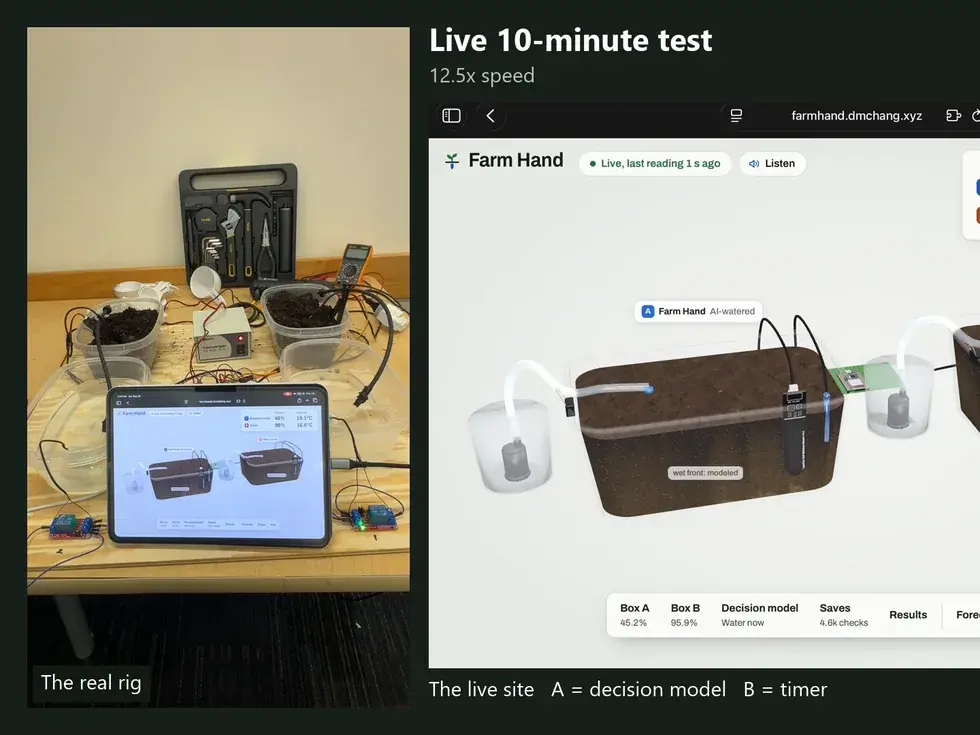Click the Listen button
Image resolution: width=980 pixels, height=735 pixels.
(772, 164)
